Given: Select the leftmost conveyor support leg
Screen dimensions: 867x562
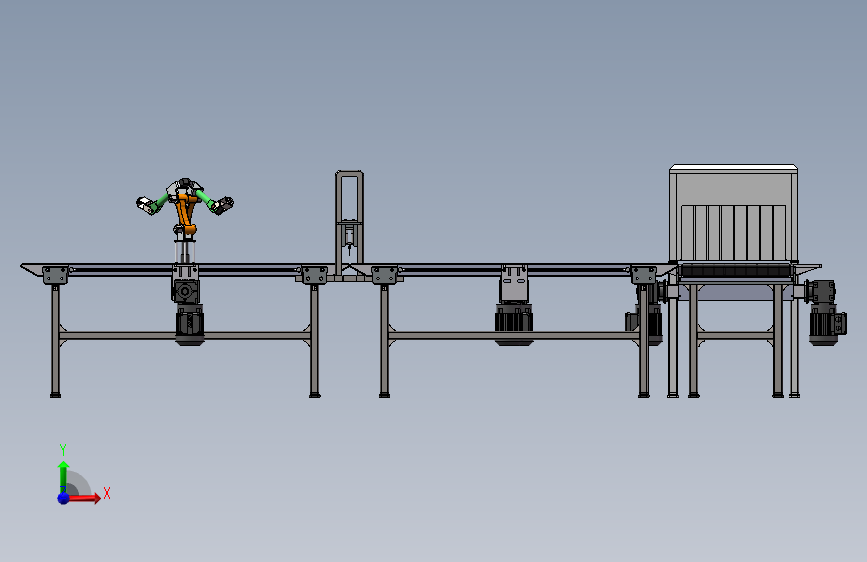Looking at the screenshot, I should [x=55, y=340].
